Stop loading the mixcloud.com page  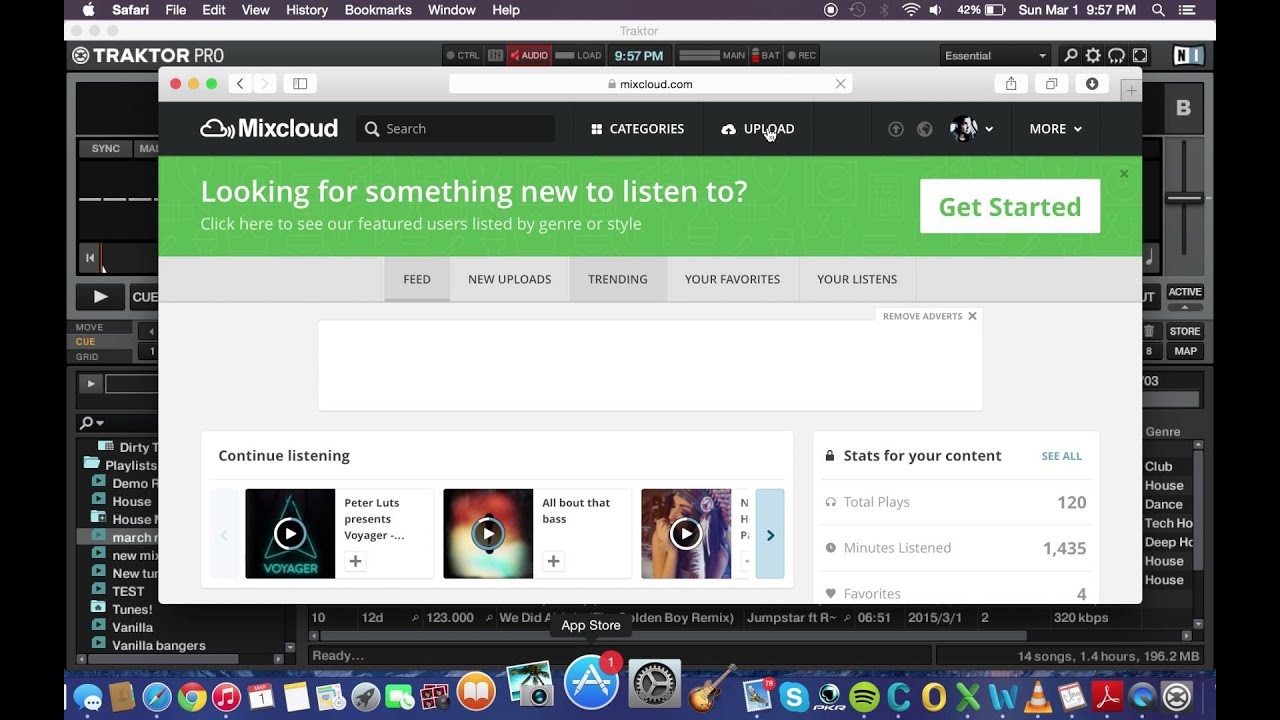pos(840,84)
